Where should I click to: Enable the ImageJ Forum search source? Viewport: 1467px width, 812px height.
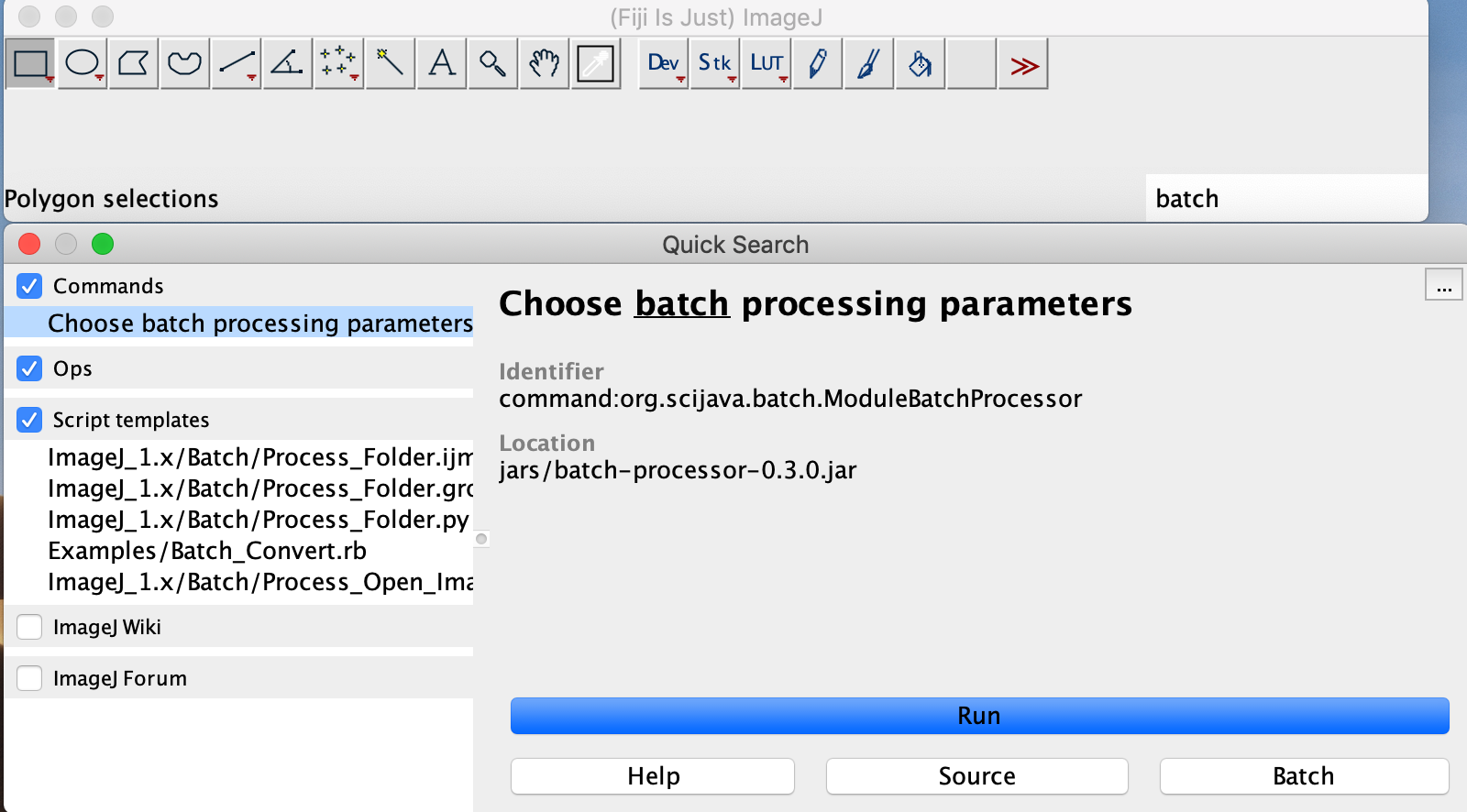tap(28, 678)
